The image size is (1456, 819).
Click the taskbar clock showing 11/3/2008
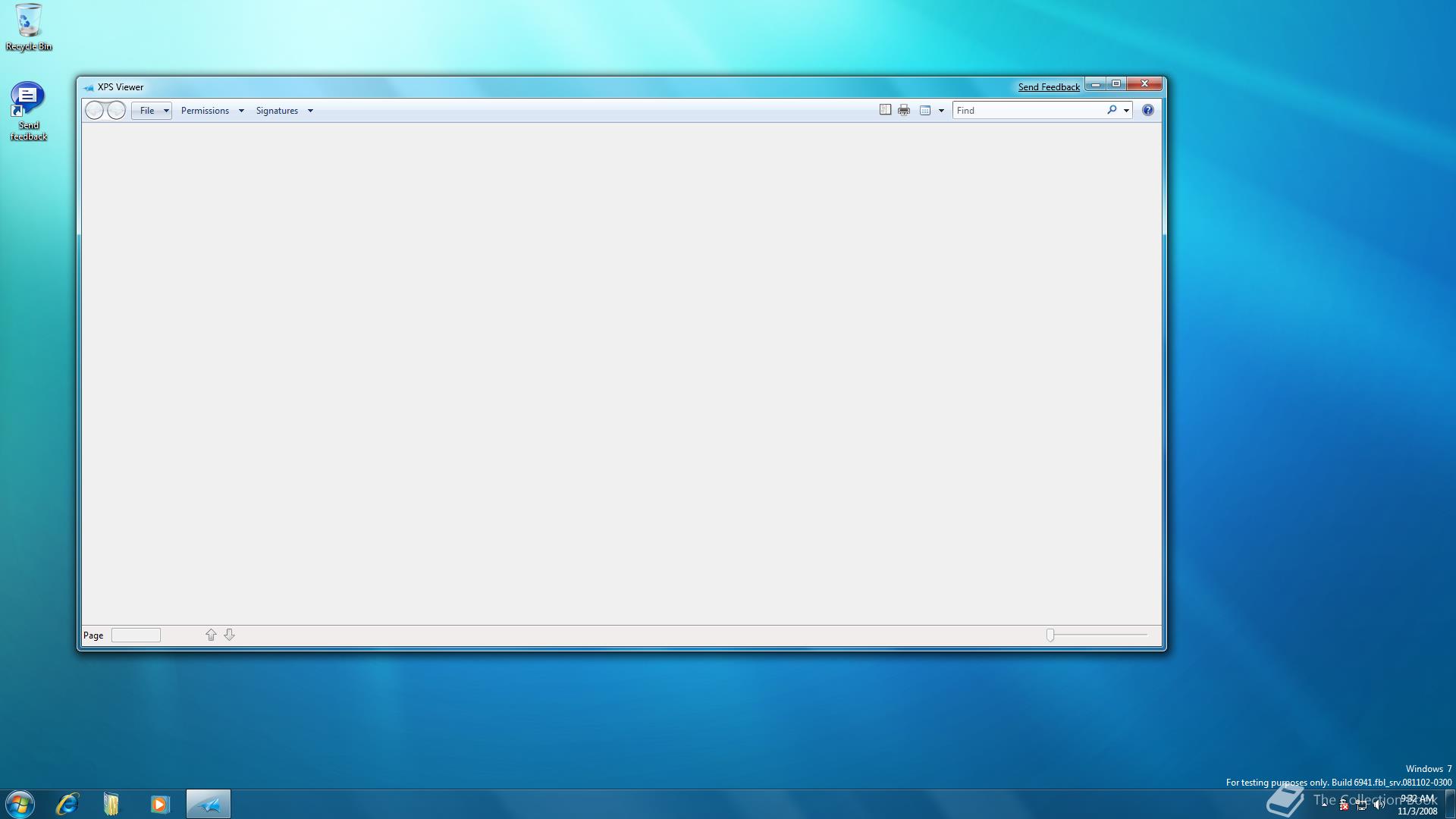[1417, 805]
